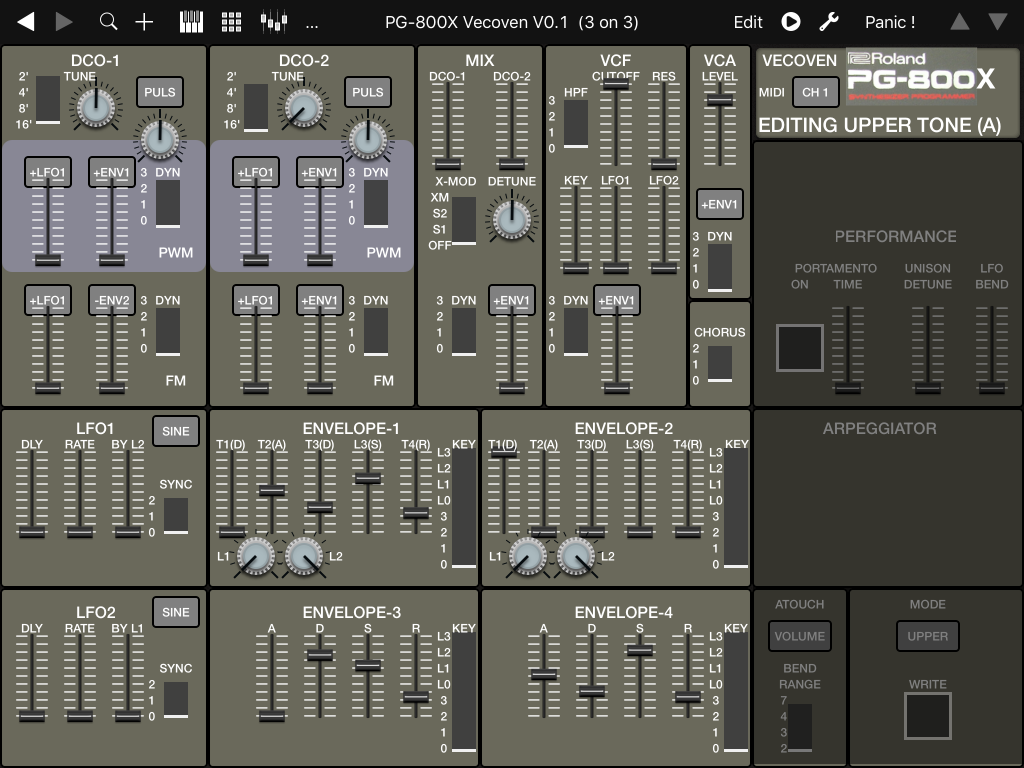Click Envelope-2 L2 knob
The height and width of the screenshot is (768, 1024).
[575, 556]
